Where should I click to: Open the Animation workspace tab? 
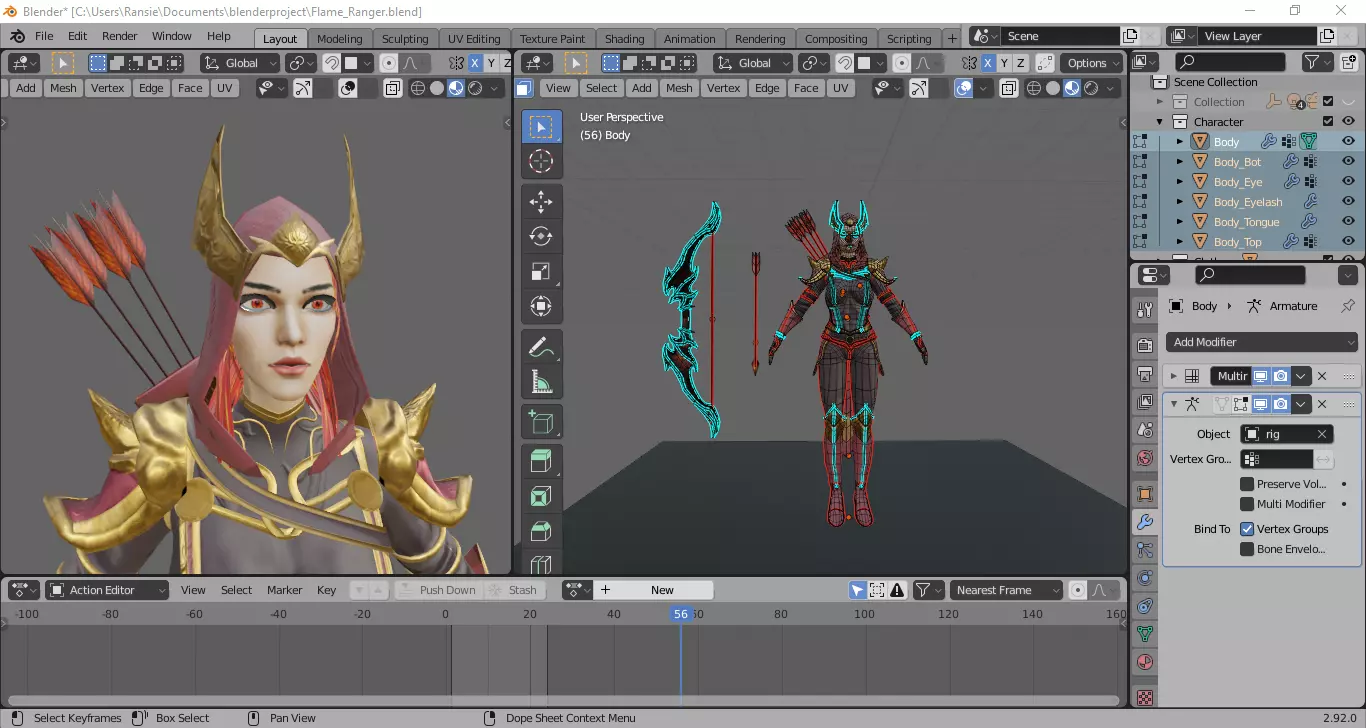point(690,38)
